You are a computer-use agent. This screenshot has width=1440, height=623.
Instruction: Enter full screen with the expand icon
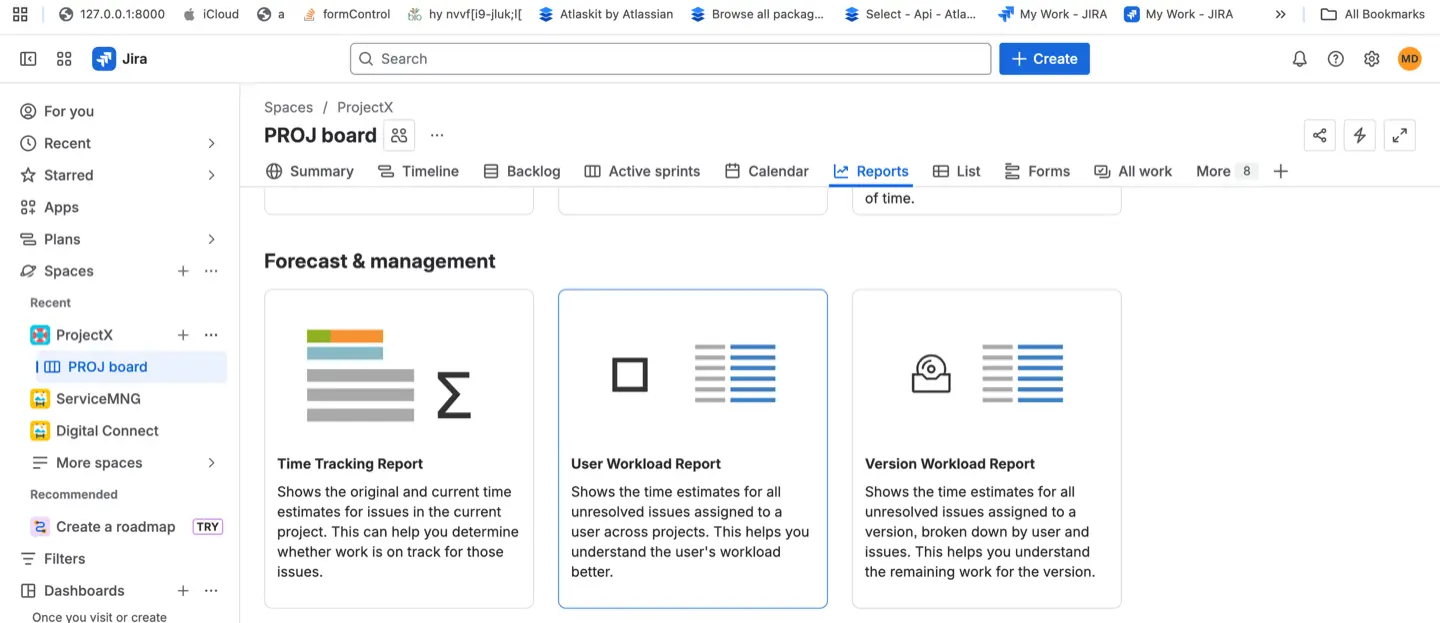click(x=1399, y=135)
